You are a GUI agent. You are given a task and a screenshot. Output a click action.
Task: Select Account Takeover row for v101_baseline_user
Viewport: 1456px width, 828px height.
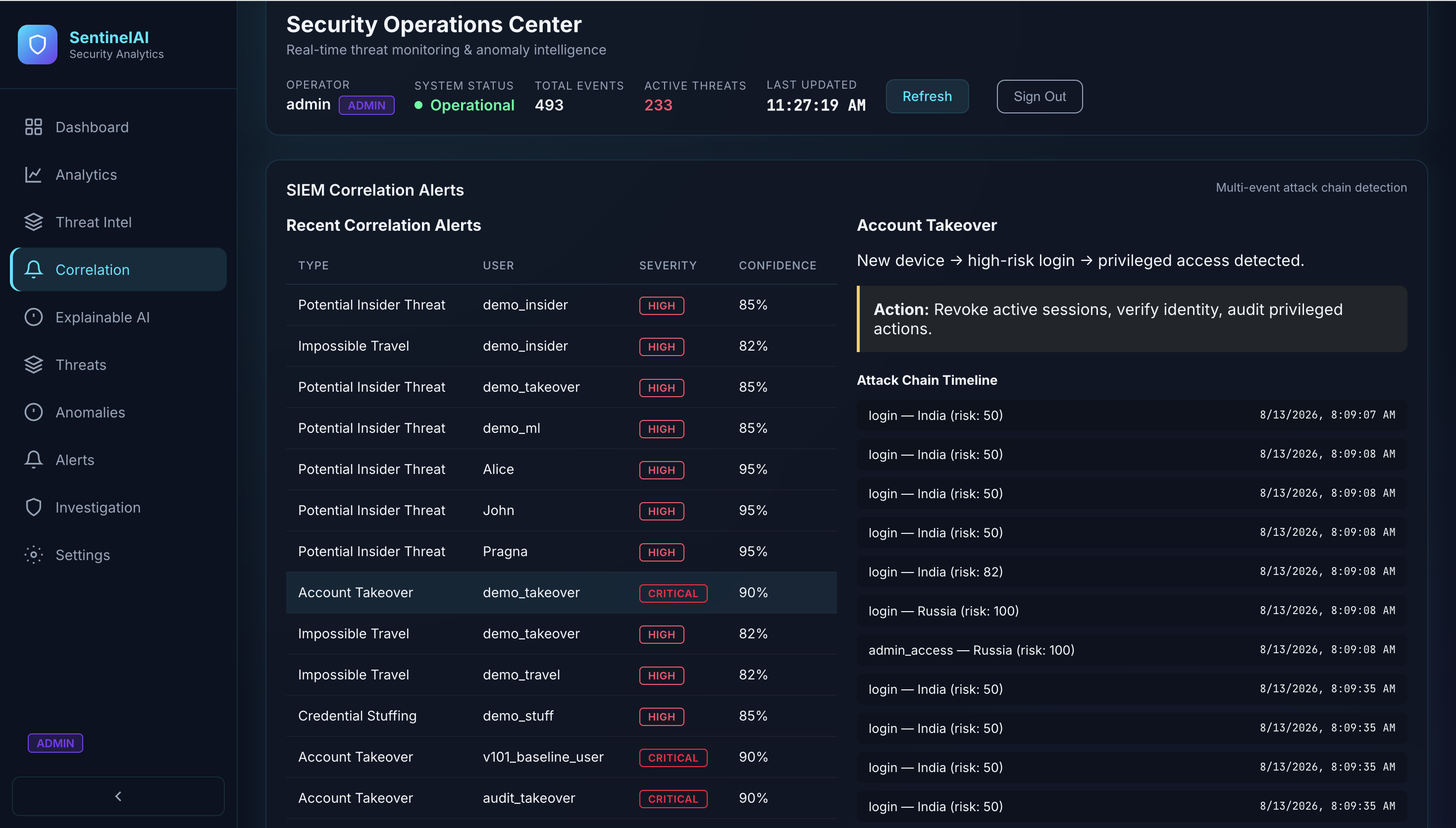tap(561, 757)
